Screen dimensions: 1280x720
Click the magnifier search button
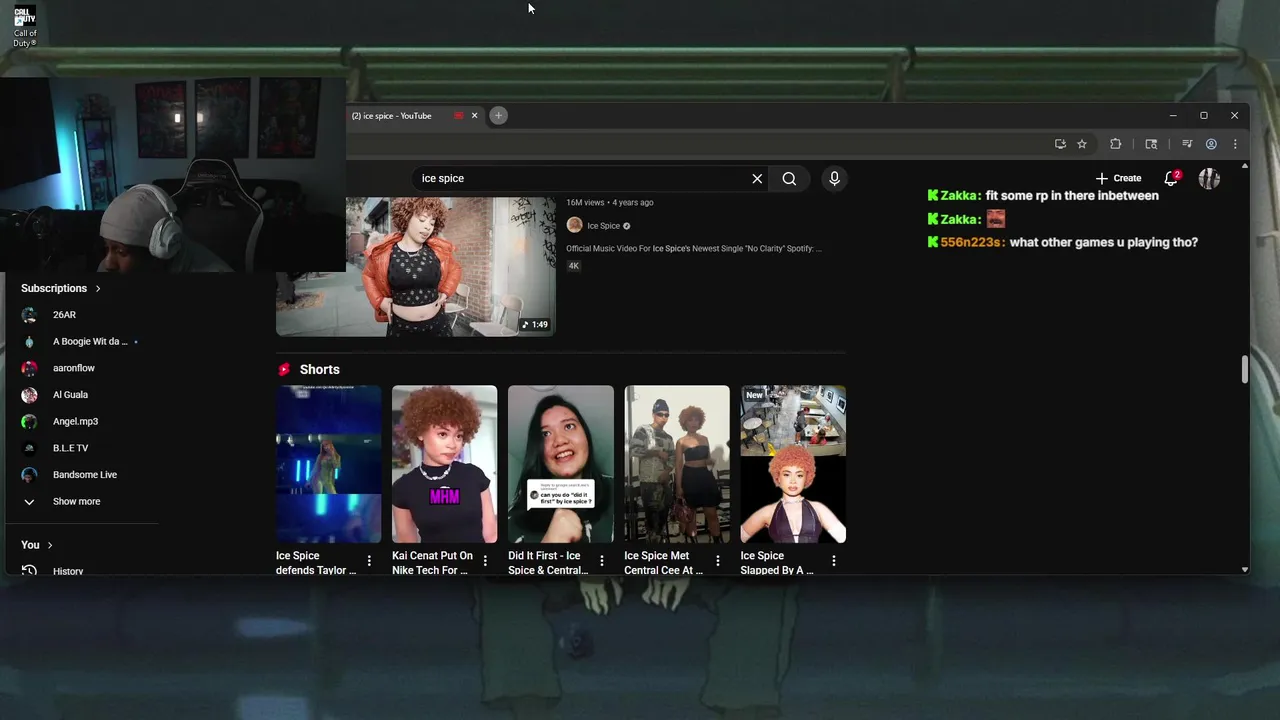pos(789,179)
